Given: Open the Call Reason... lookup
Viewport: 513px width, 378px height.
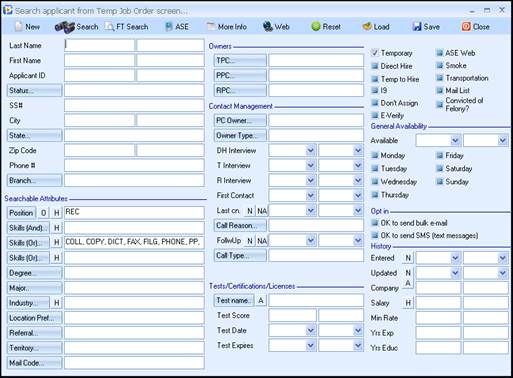Looking at the screenshot, I should click(240, 225).
